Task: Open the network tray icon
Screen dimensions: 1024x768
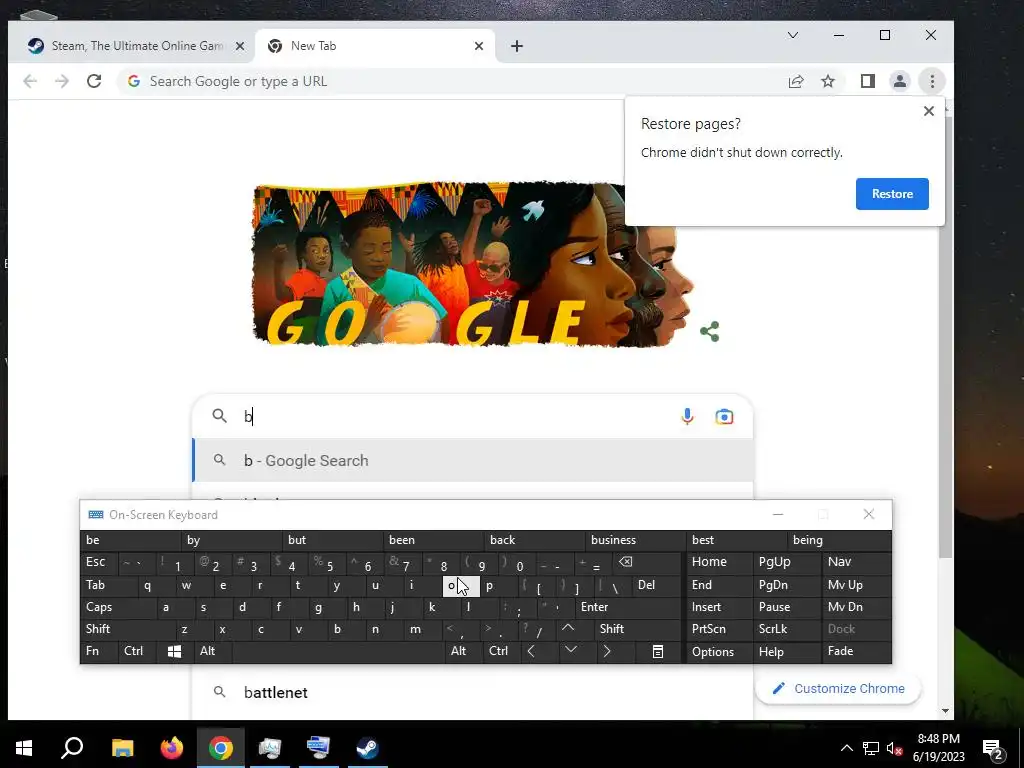Action: 871,748
